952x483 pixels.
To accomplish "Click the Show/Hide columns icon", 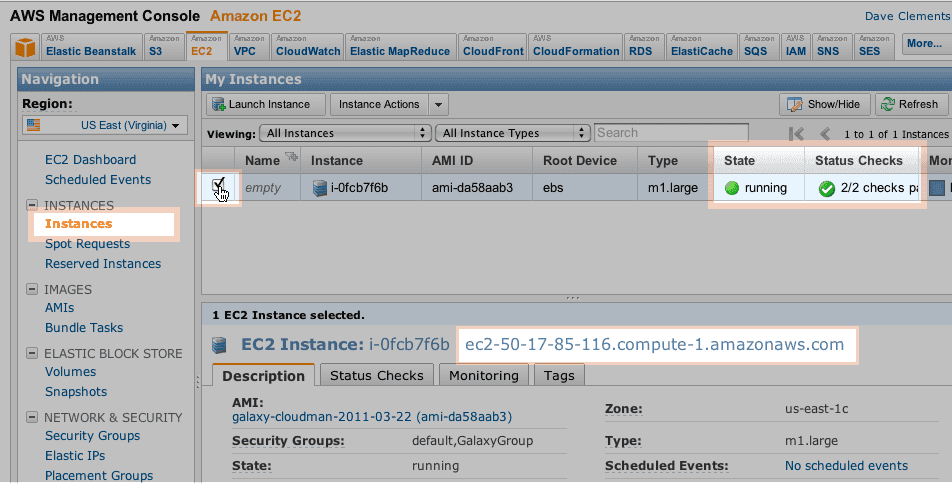I will tap(795, 104).
